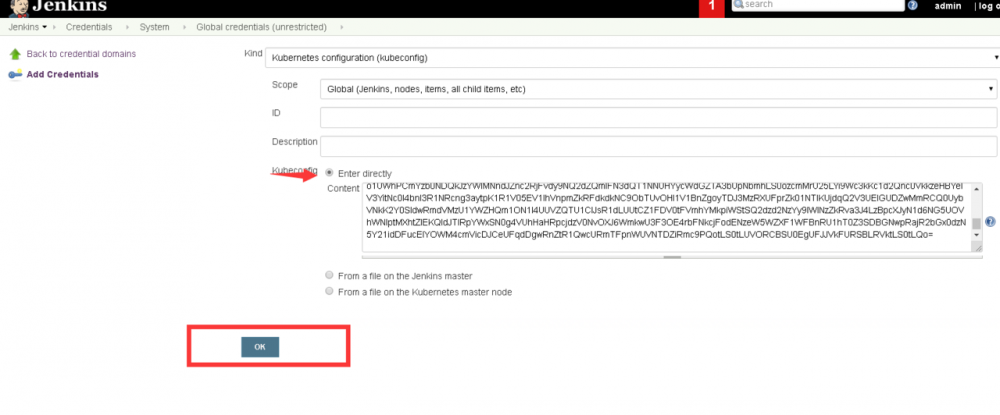Screen dimensions: 1000x415
Task: Click the Kind label
Action: [253, 53]
